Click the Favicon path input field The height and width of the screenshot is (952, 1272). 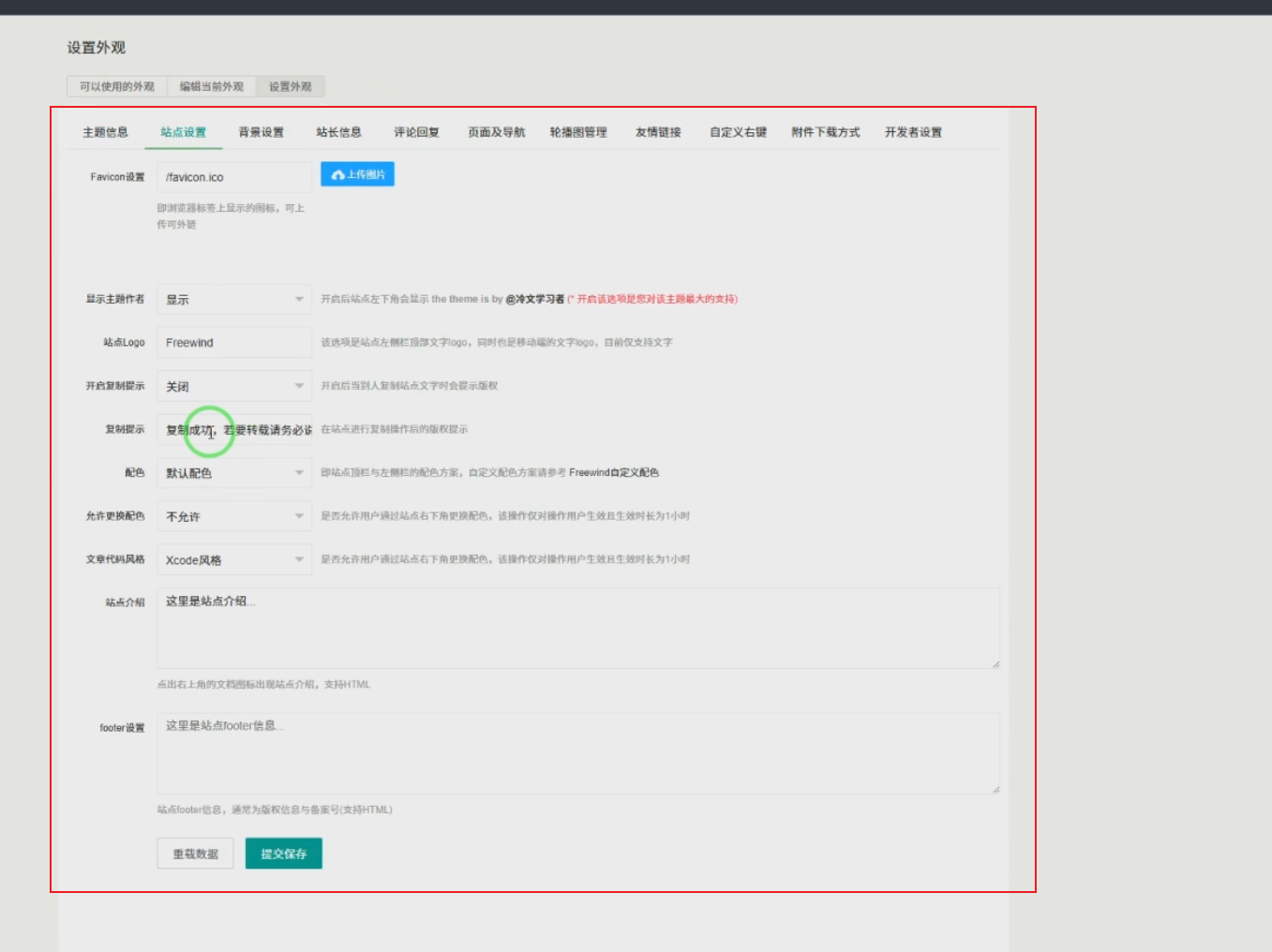point(234,176)
